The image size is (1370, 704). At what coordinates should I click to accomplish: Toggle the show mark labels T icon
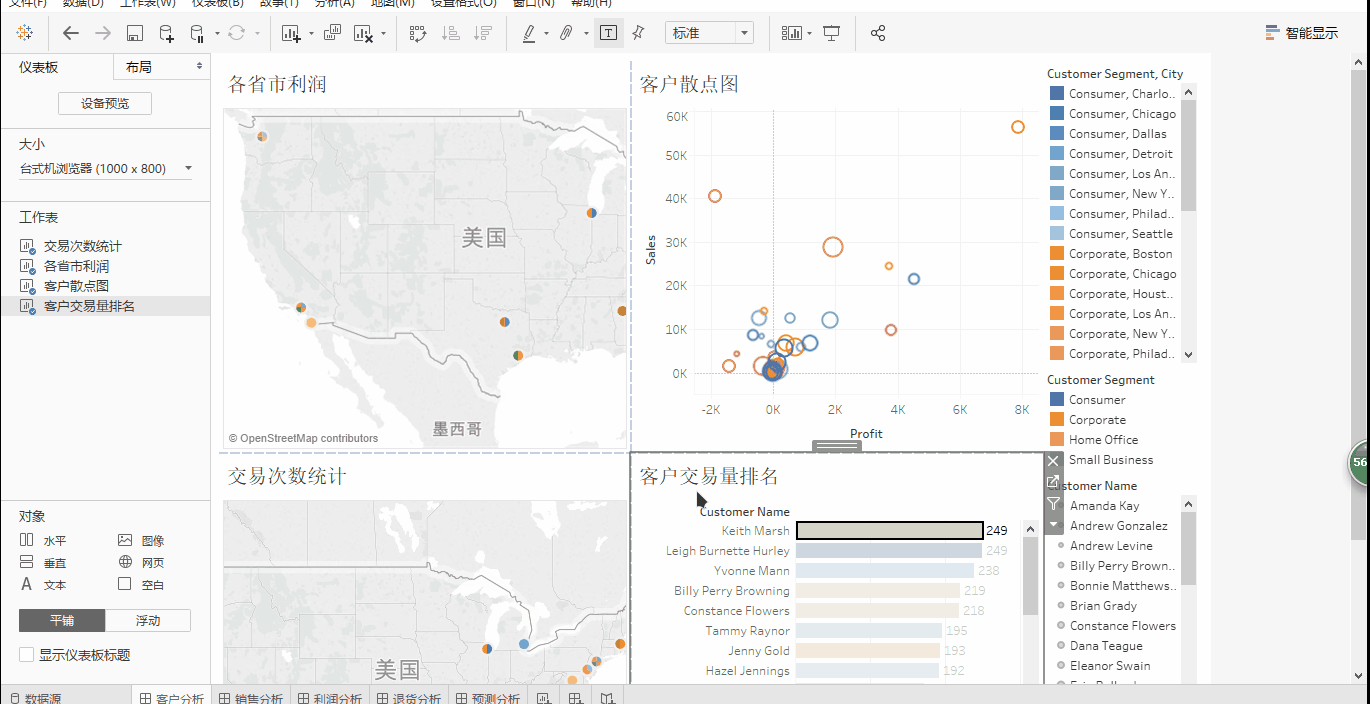608,33
